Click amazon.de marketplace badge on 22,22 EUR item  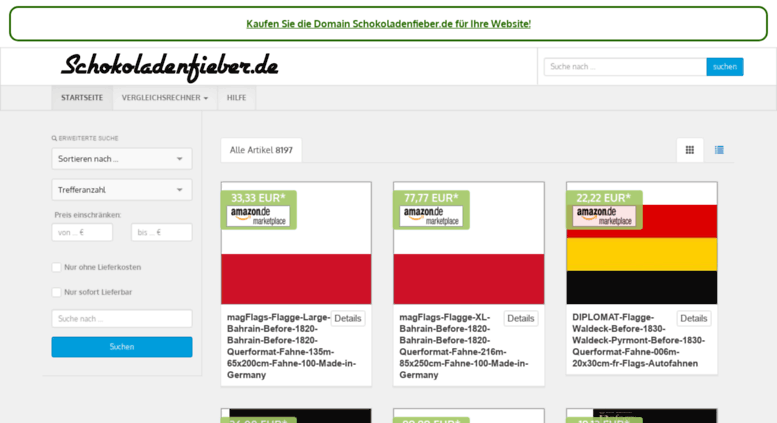click(x=604, y=216)
